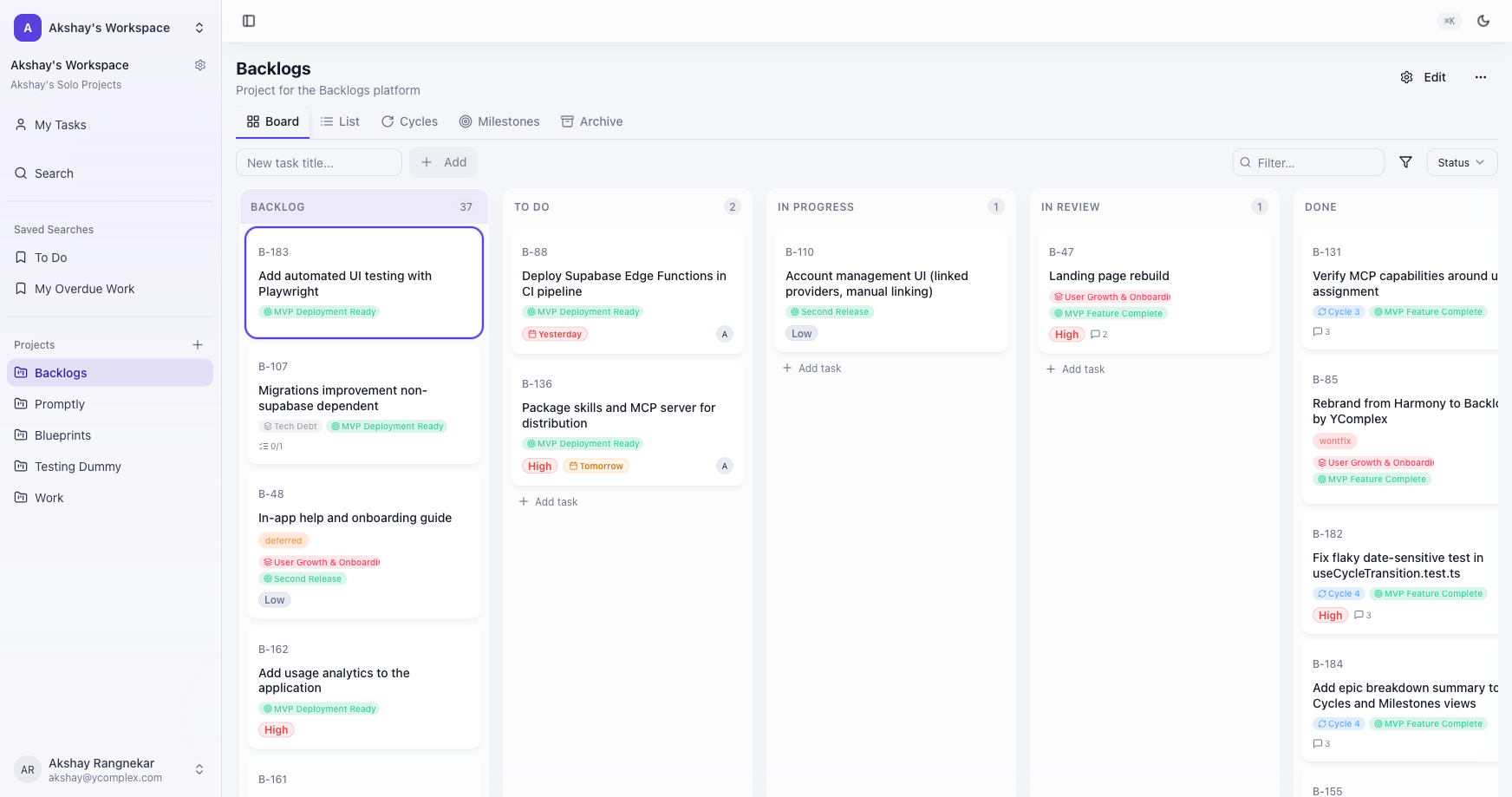Image resolution: width=1512 pixels, height=797 pixels.
Task: Click the Edit project button
Action: point(1424,77)
